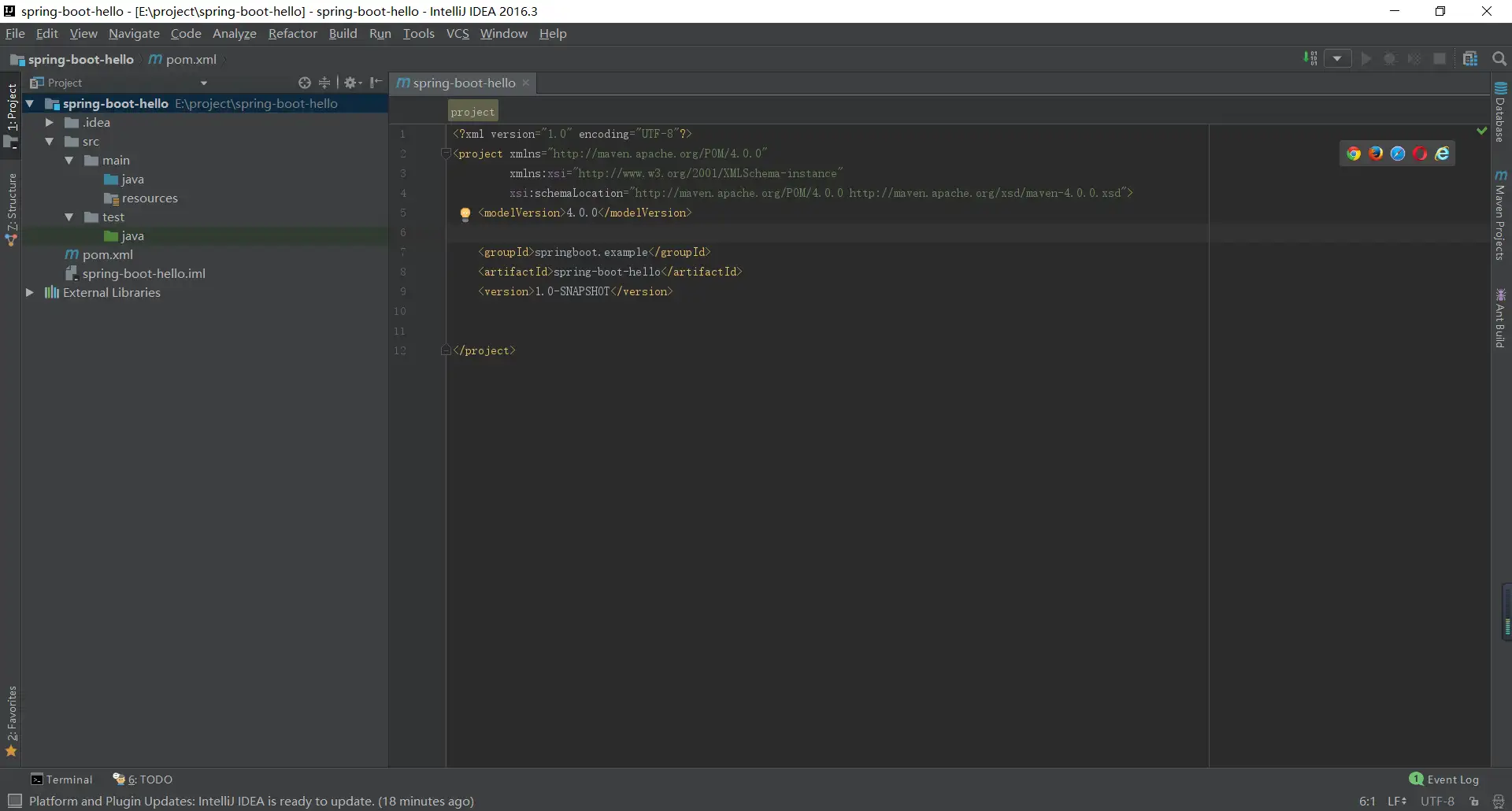Expand External Libraries node
Image resolution: width=1512 pixels, height=811 pixels.
pyautogui.click(x=30, y=293)
